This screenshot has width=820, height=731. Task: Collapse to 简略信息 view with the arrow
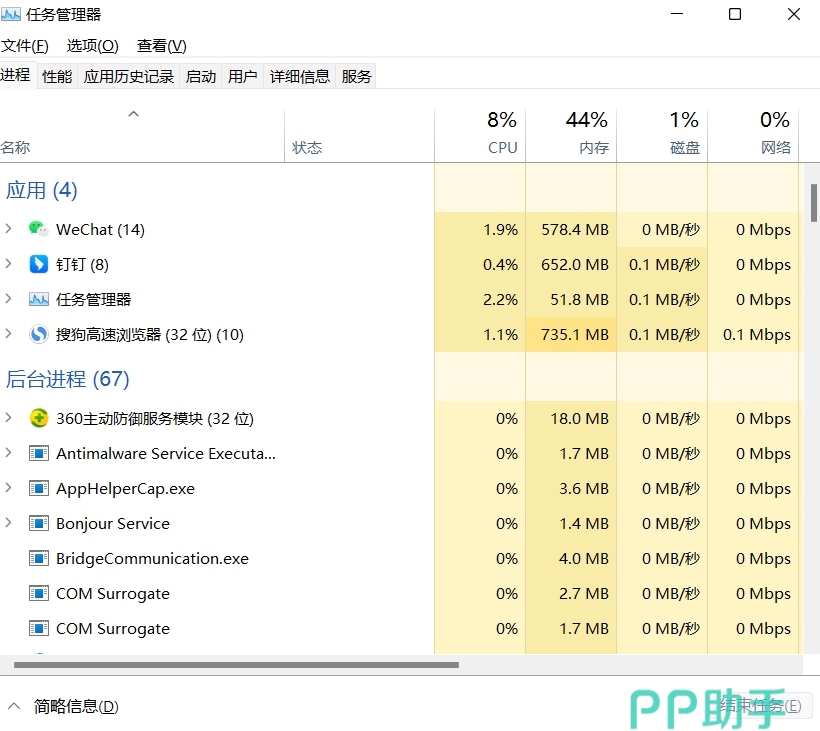tap(14, 706)
